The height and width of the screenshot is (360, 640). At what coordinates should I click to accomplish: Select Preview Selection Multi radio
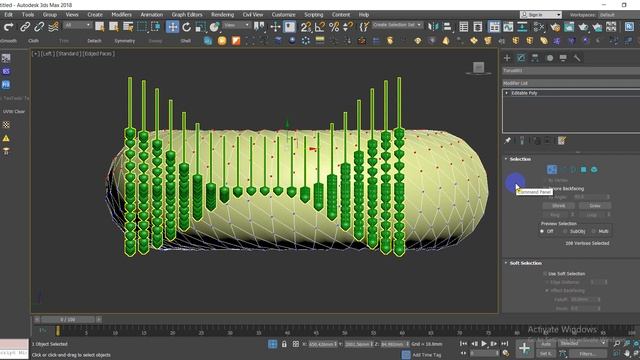point(594,231)
